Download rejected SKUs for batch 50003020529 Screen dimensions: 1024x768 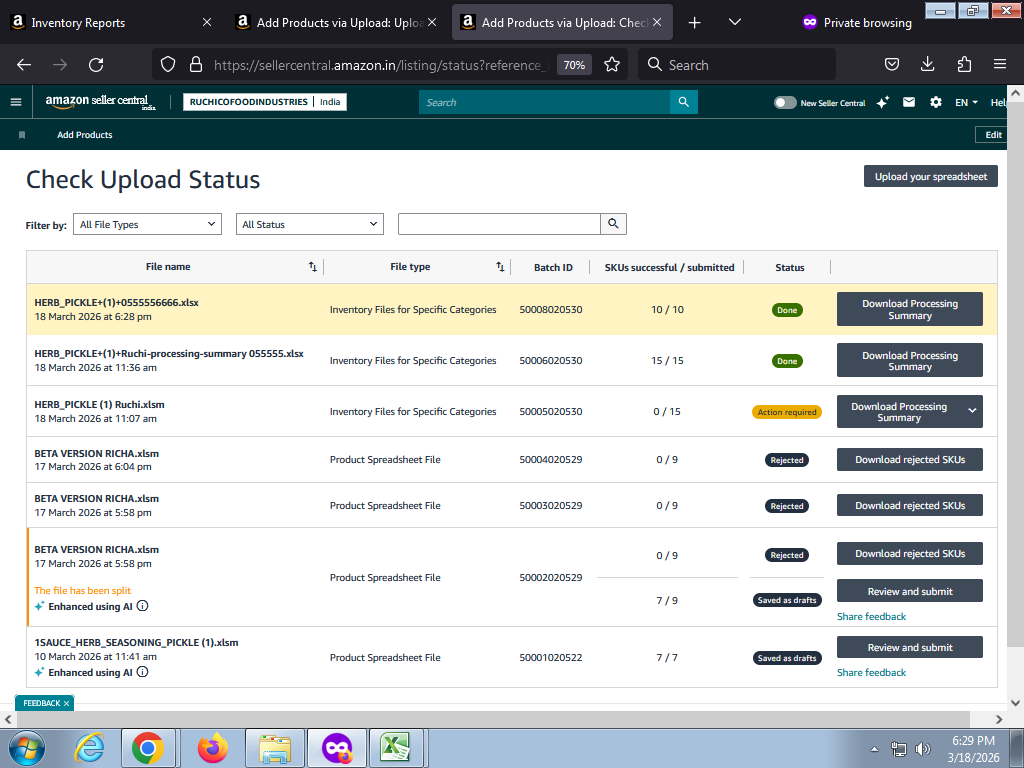click(910, 505)
